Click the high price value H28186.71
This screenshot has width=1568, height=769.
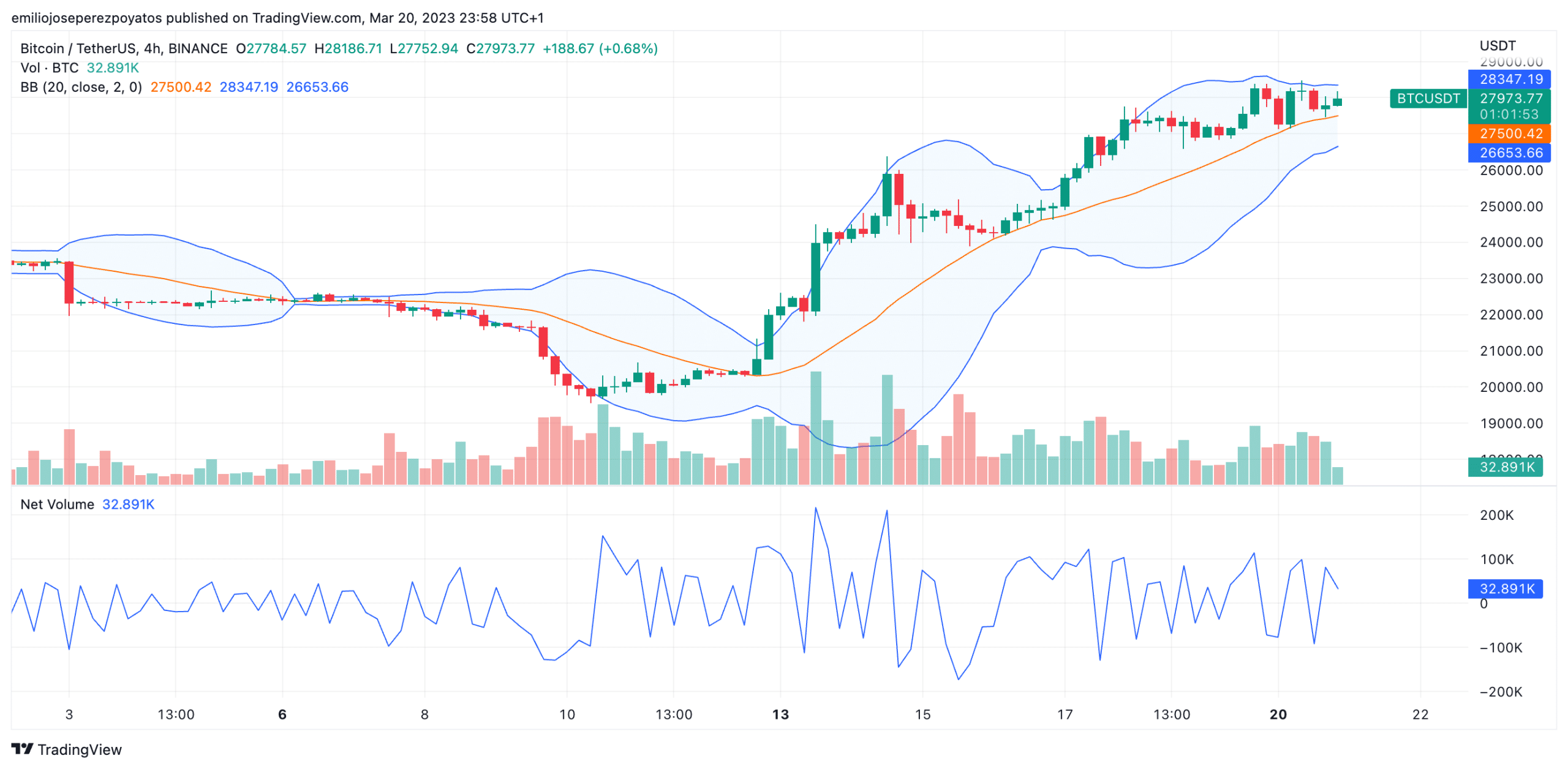coord(348,48)
